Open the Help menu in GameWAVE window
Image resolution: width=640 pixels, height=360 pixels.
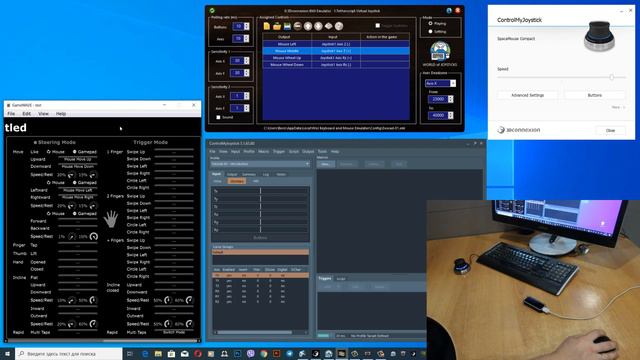pos(61,113)
